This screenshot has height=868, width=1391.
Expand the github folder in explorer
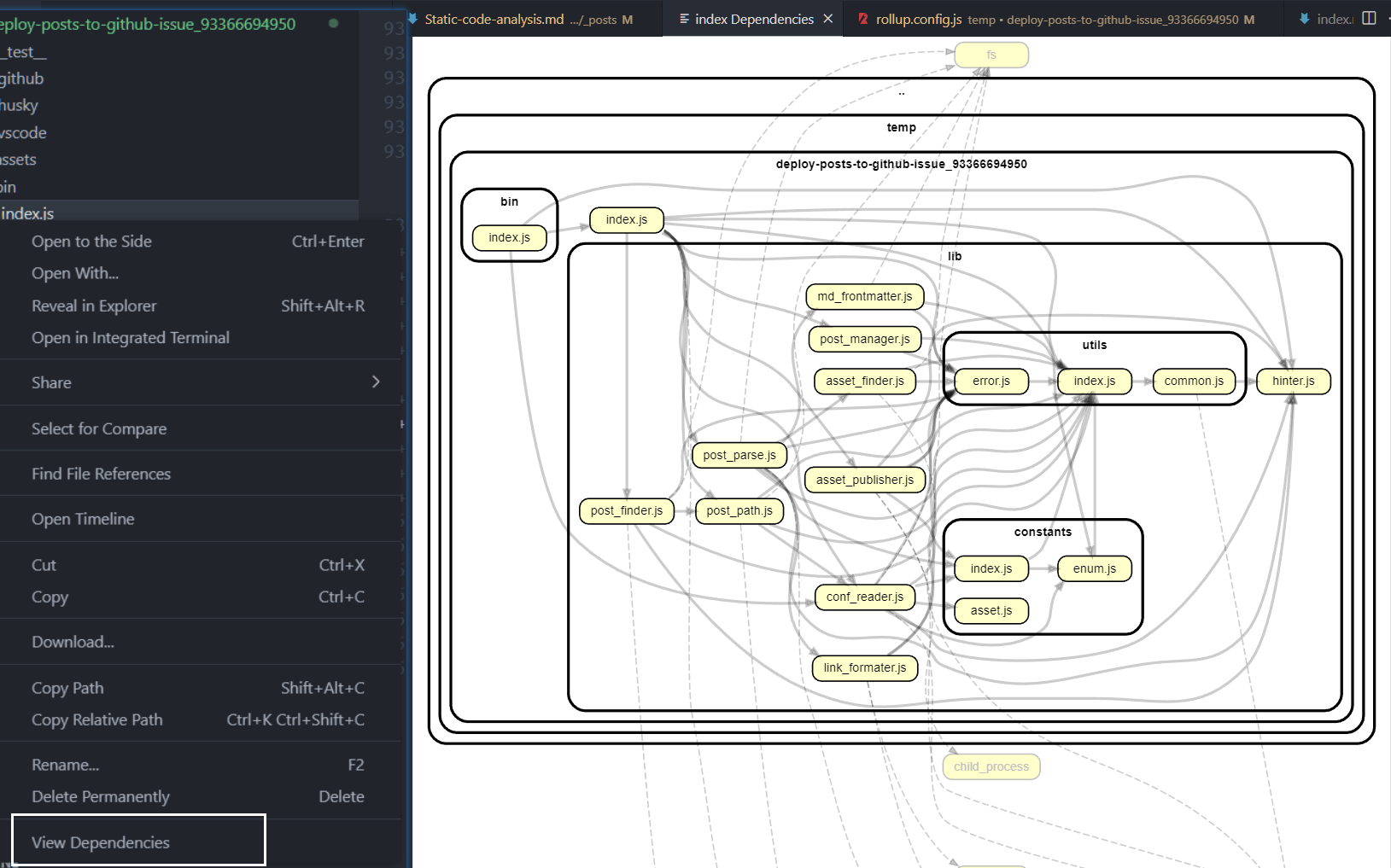click(x=22, y=79)
